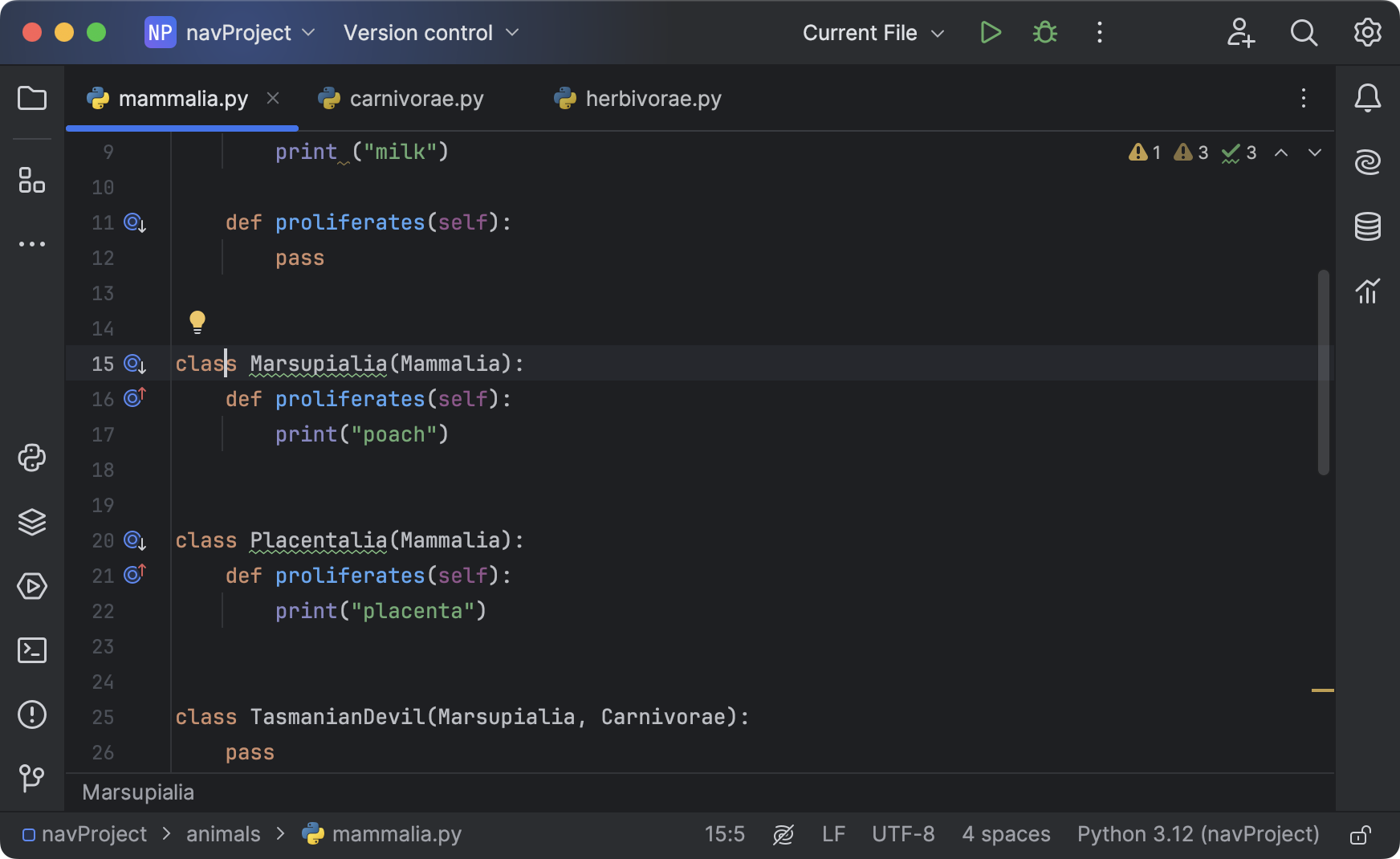Open Search Everywhere with the magnifier icon
1400x859 pixels.
coord(1304,33)
